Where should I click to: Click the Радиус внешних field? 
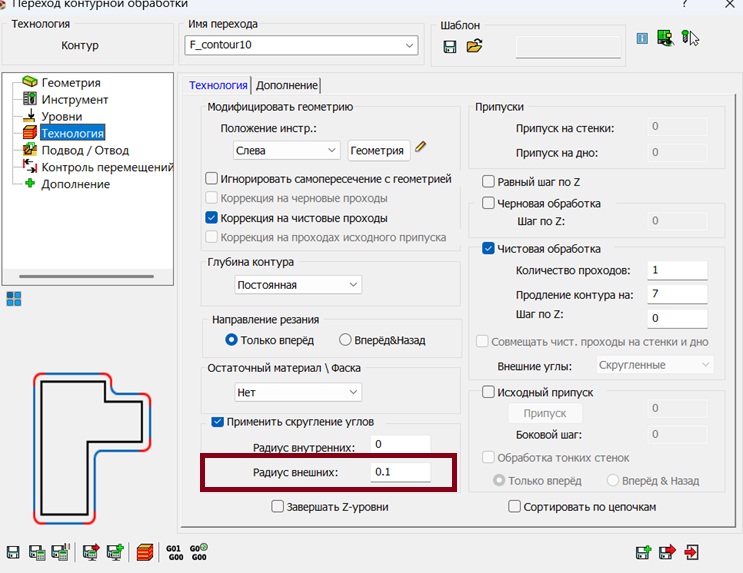400,472
